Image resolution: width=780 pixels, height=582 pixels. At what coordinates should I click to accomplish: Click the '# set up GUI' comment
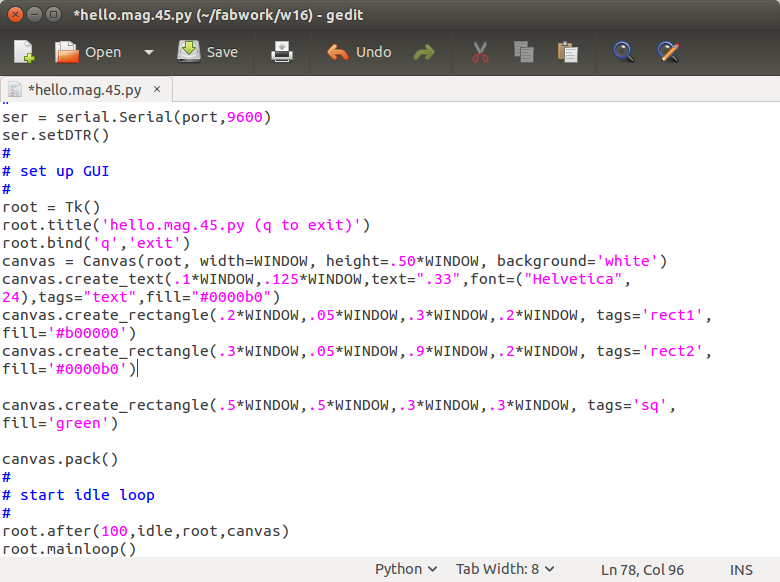pyautogui.click(x=55, y=171)
